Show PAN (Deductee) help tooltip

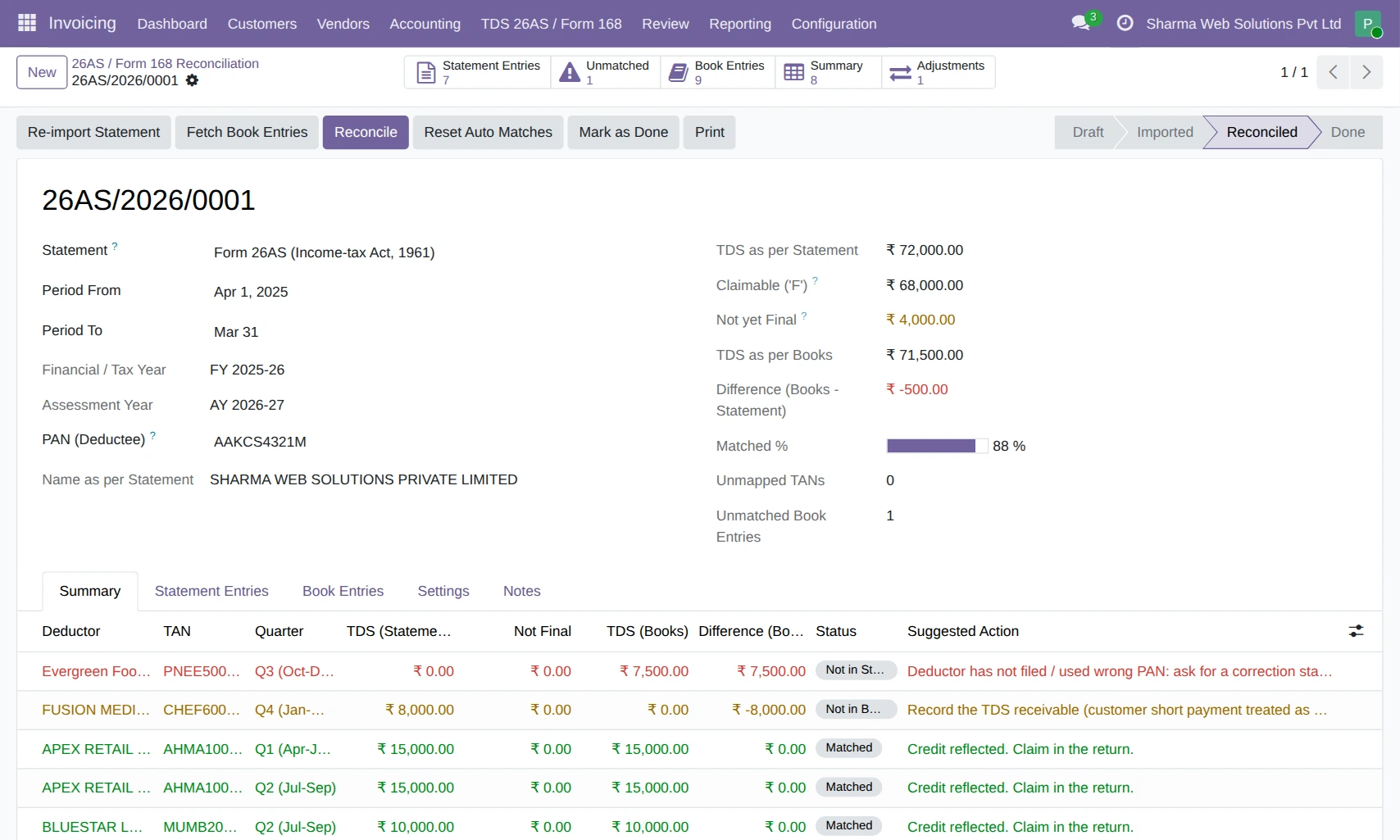point(152,435)
